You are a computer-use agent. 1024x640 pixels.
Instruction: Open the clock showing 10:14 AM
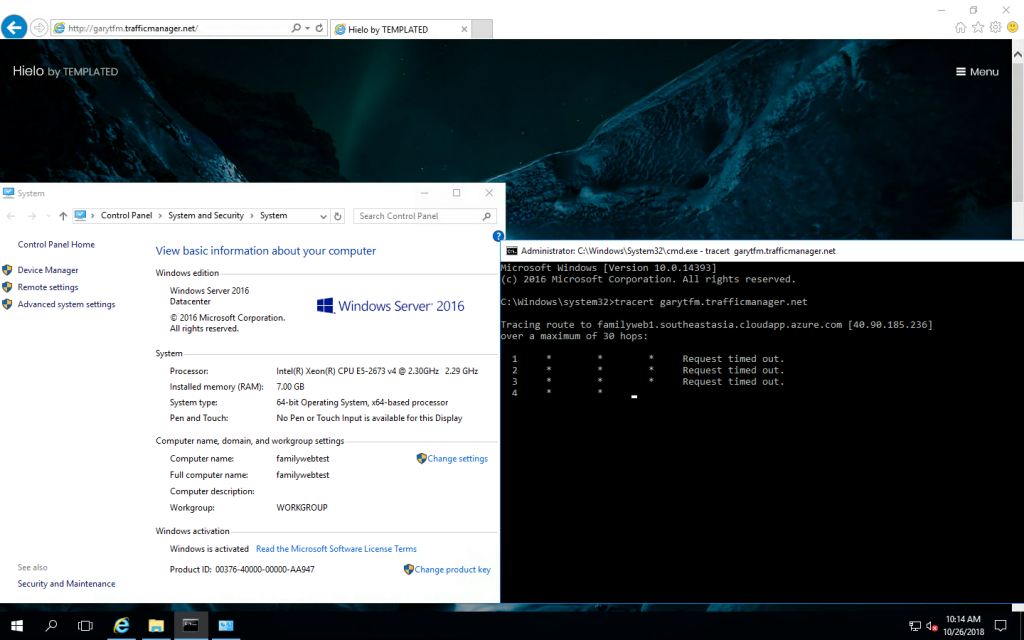coord(963,626)
